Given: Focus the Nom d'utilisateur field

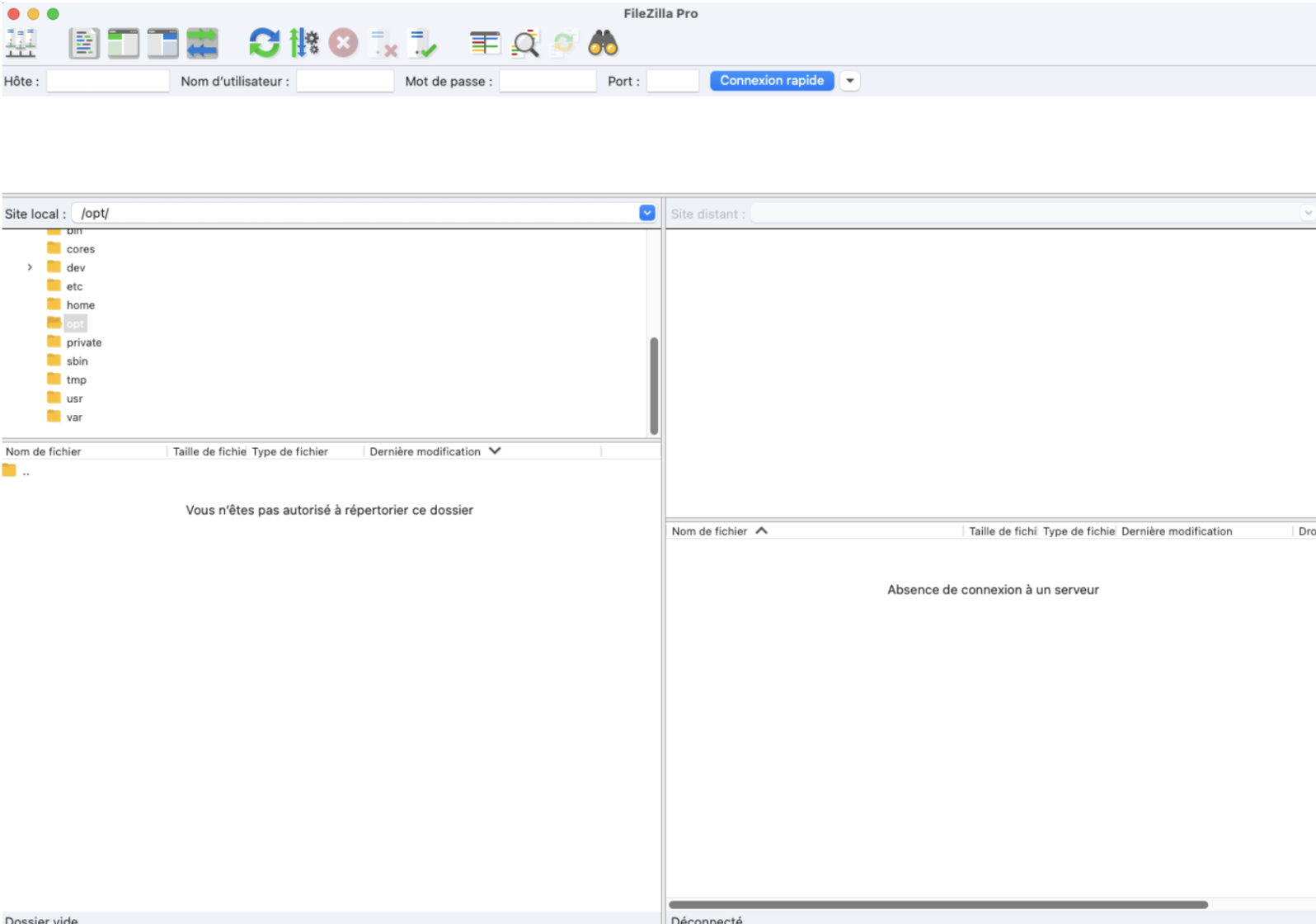Looking at the screenshot, I should click(345, 81).
